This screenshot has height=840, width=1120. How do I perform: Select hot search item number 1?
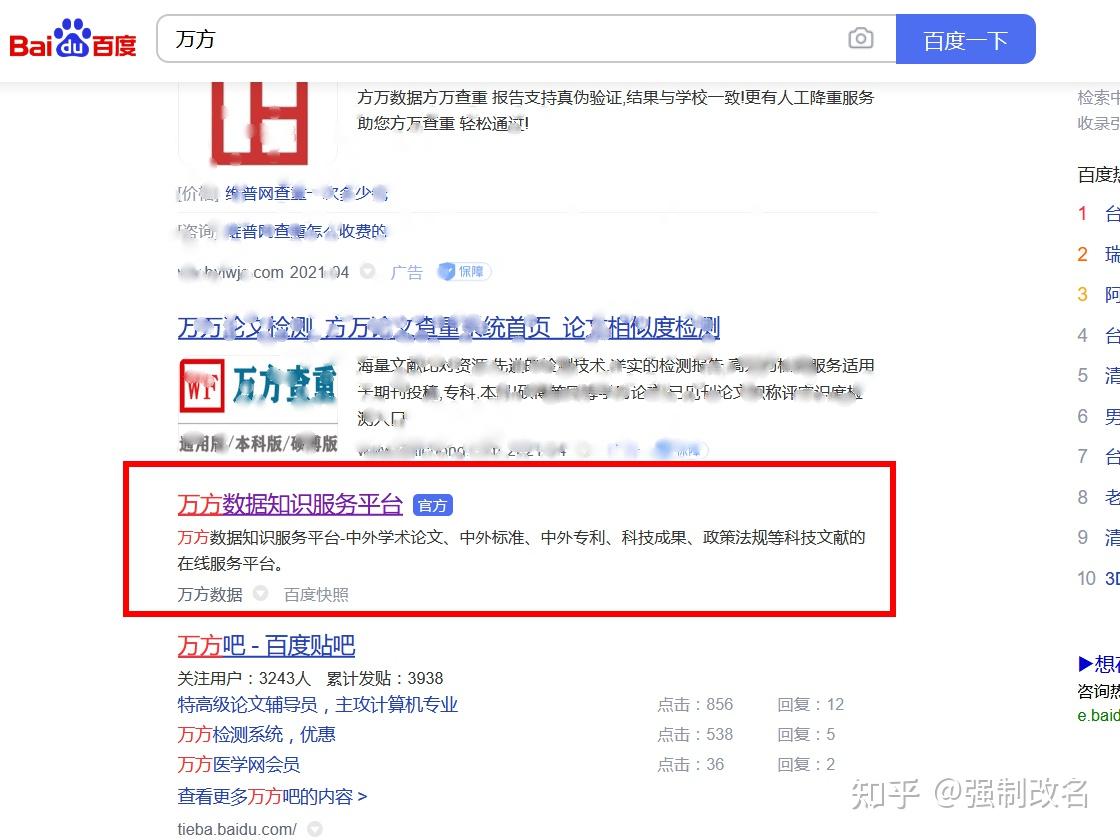click(1098, 213)
